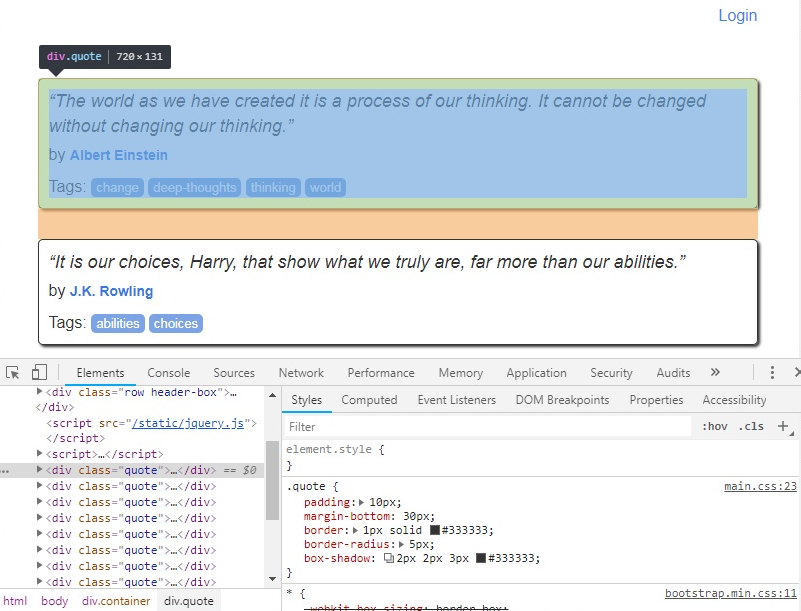Click the world tag
Image resolution: width=801 pixels, height=611 pixels.
point(325,187)
